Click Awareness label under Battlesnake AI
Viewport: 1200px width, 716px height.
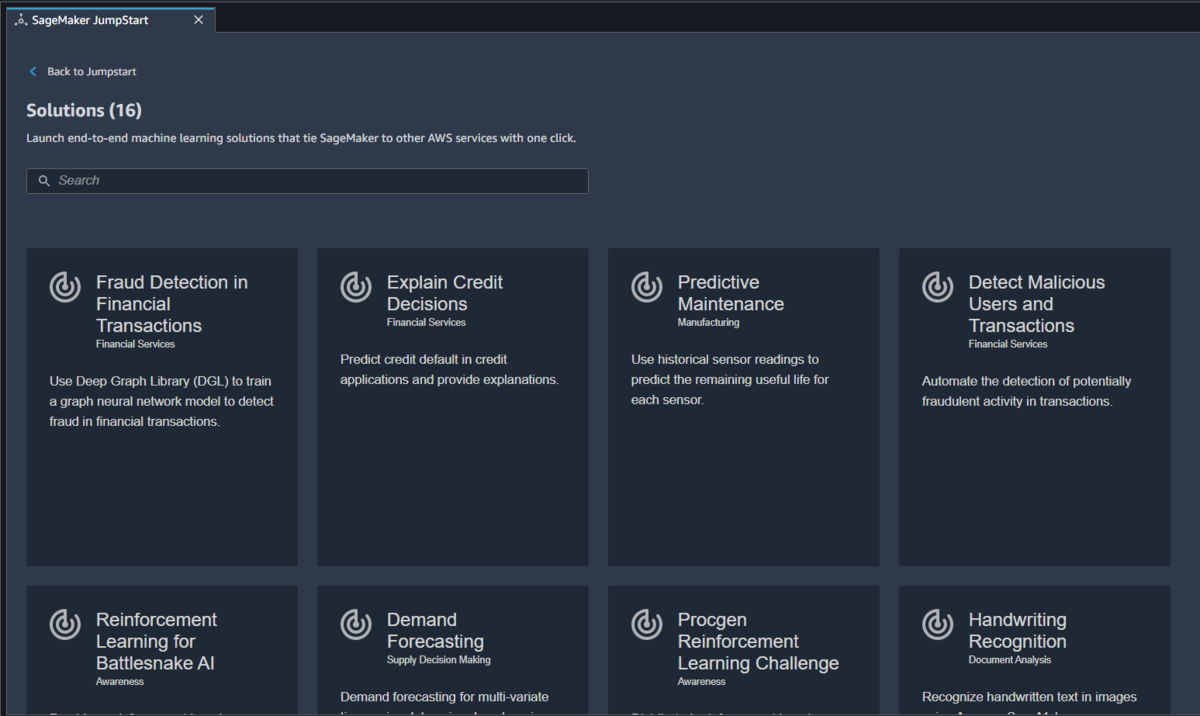pyautogui.click(x=120, y=681)
